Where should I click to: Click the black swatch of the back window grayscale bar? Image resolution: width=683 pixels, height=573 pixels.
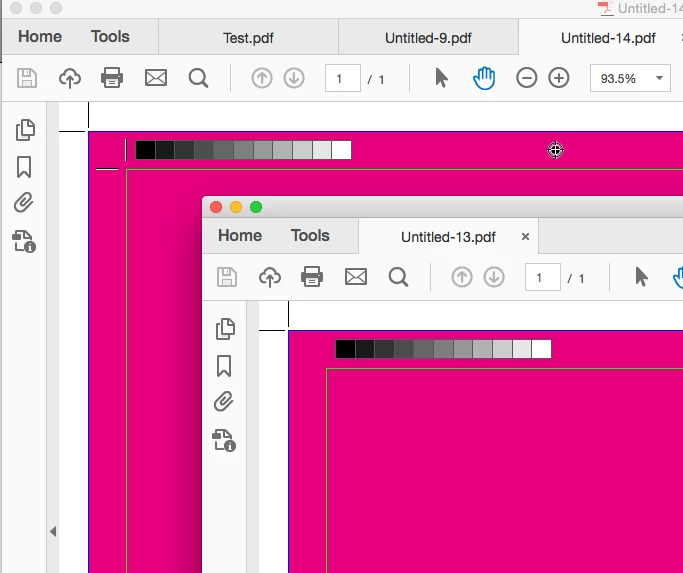pos(145,150)
